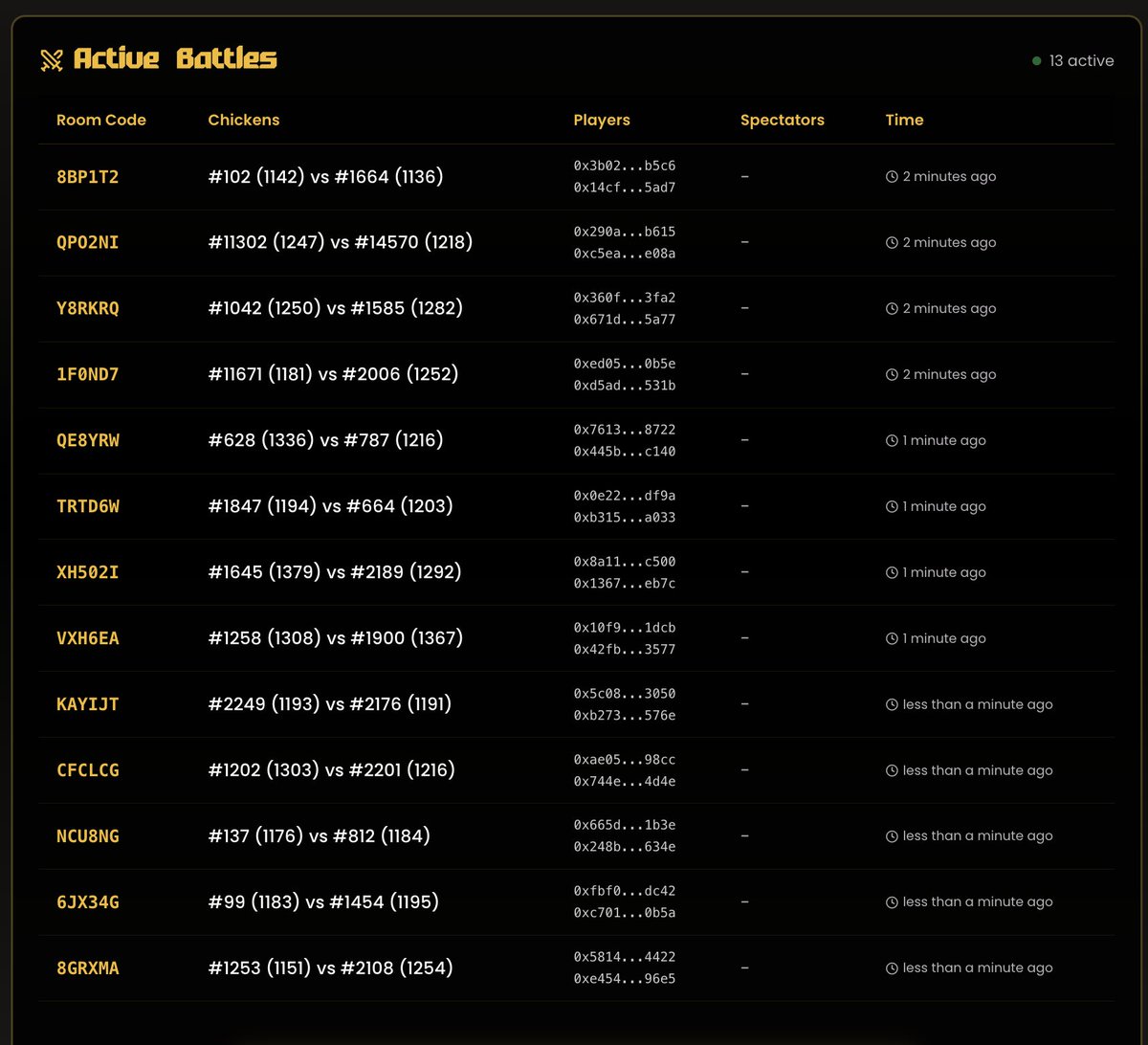This screenshot has height=1045, width=1148.
Task: Click the clock icon in row CFCLCG
Action: pos(892,771)
